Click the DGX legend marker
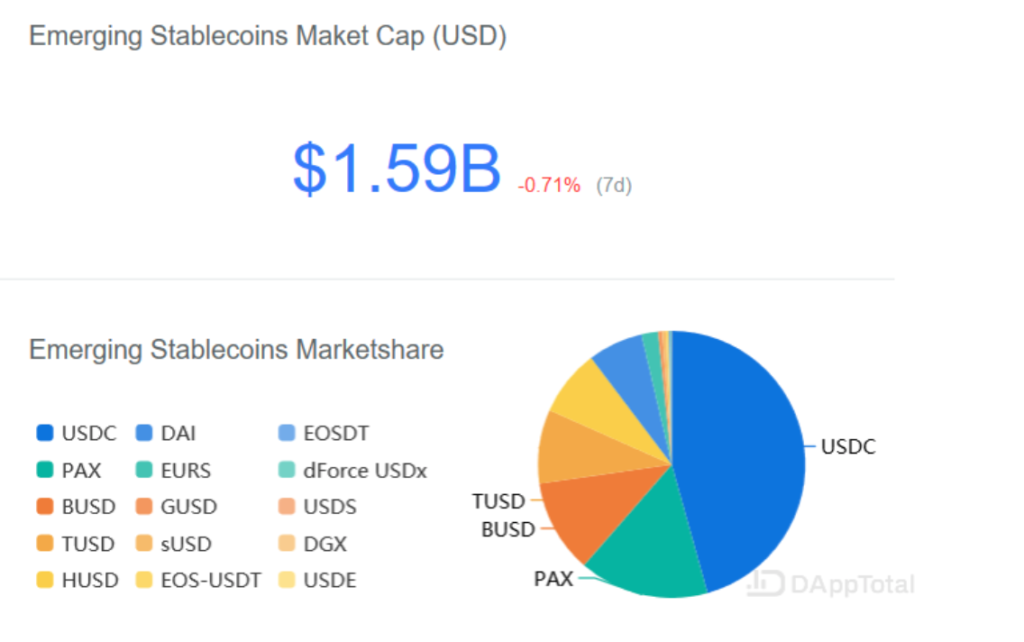1024x642 pixels. coord(286,543)
